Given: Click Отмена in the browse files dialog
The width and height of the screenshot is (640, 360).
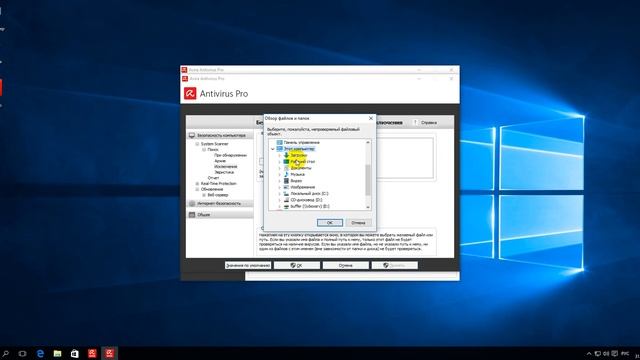Looking at the screenshot, I should 358,223.
